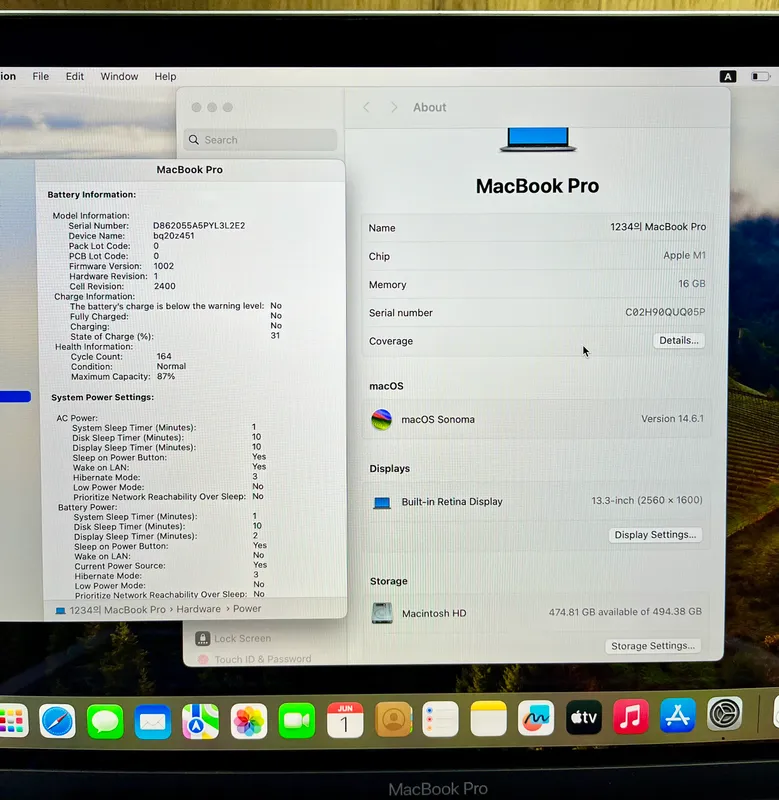Click 'Battery Information:' heading
This screenshot has width=779, height=800.
tap(92, 194)
